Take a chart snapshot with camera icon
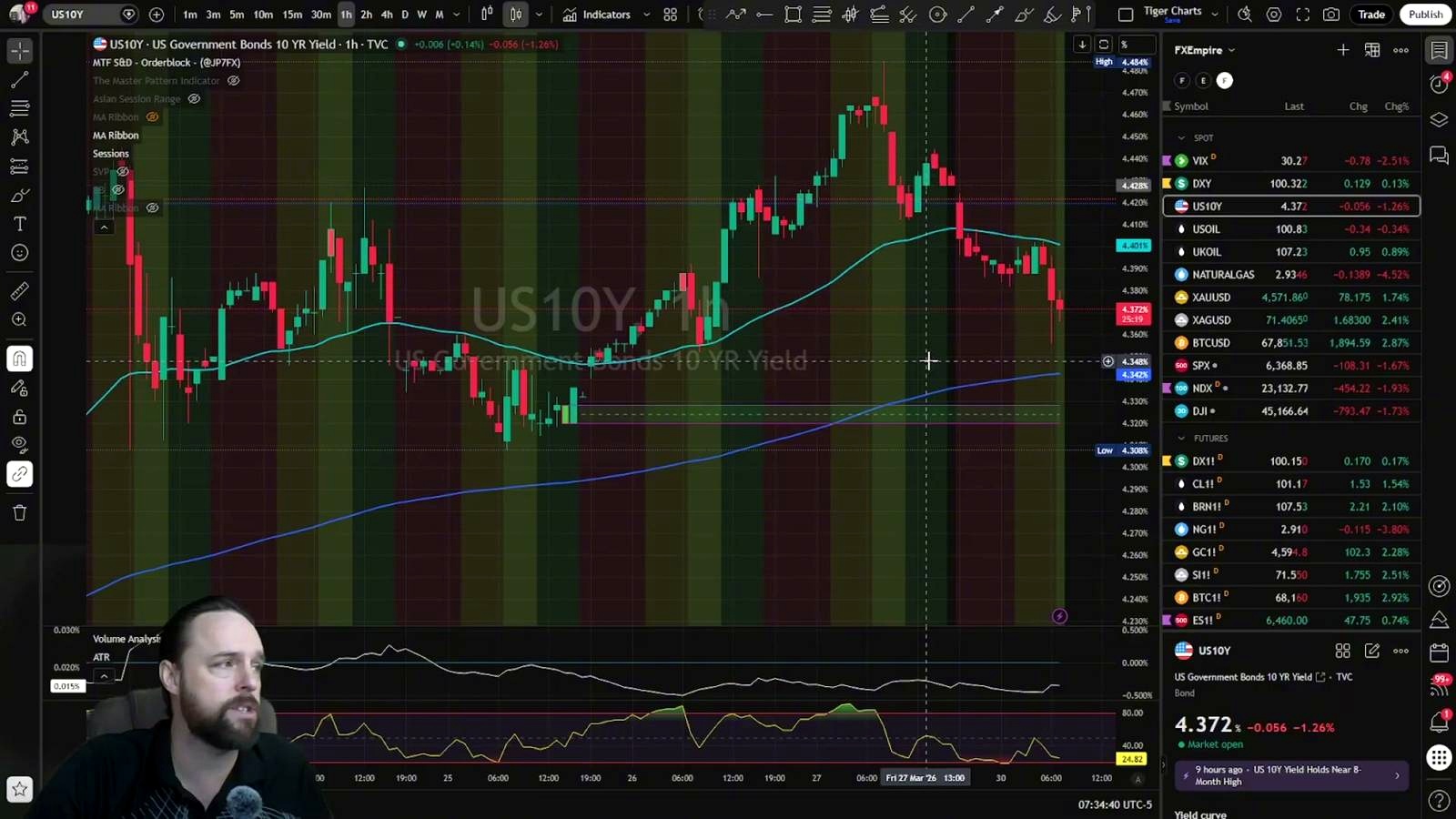The height and width of the screenshot is (819, 1456). (1331, 15)
